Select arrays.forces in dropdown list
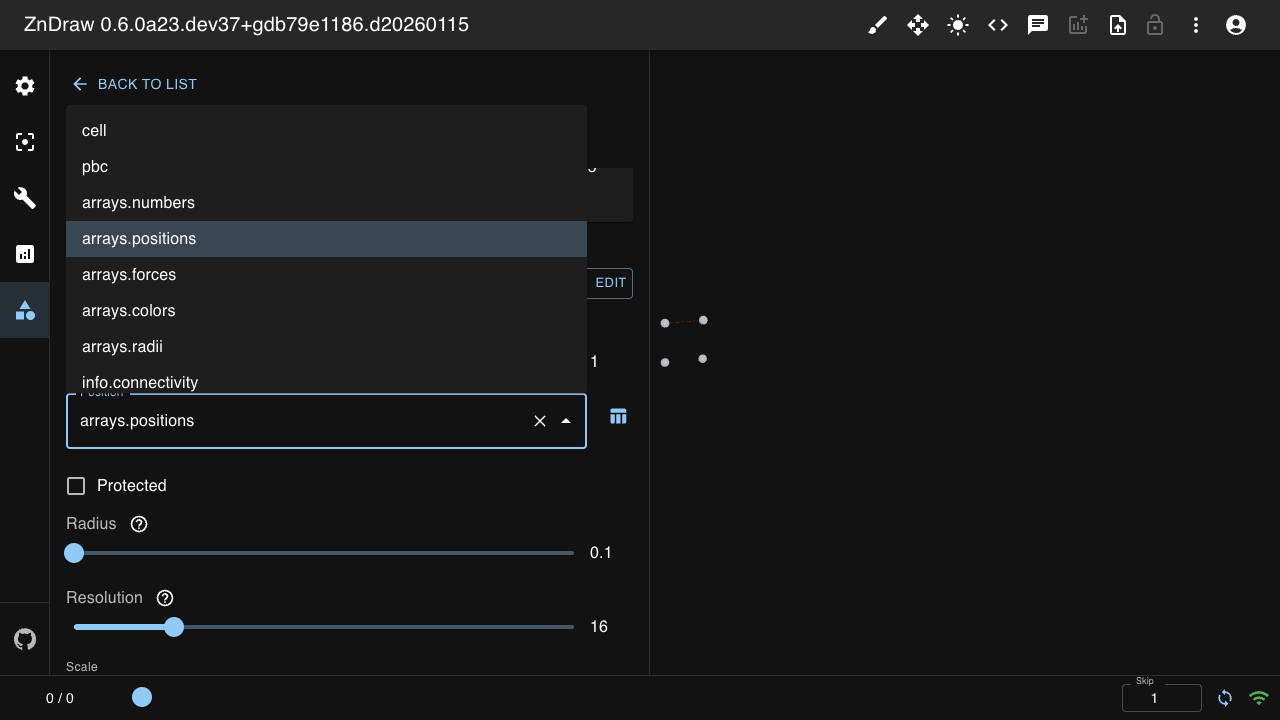This screenshot has width=1280, height=720. point(326,275)
